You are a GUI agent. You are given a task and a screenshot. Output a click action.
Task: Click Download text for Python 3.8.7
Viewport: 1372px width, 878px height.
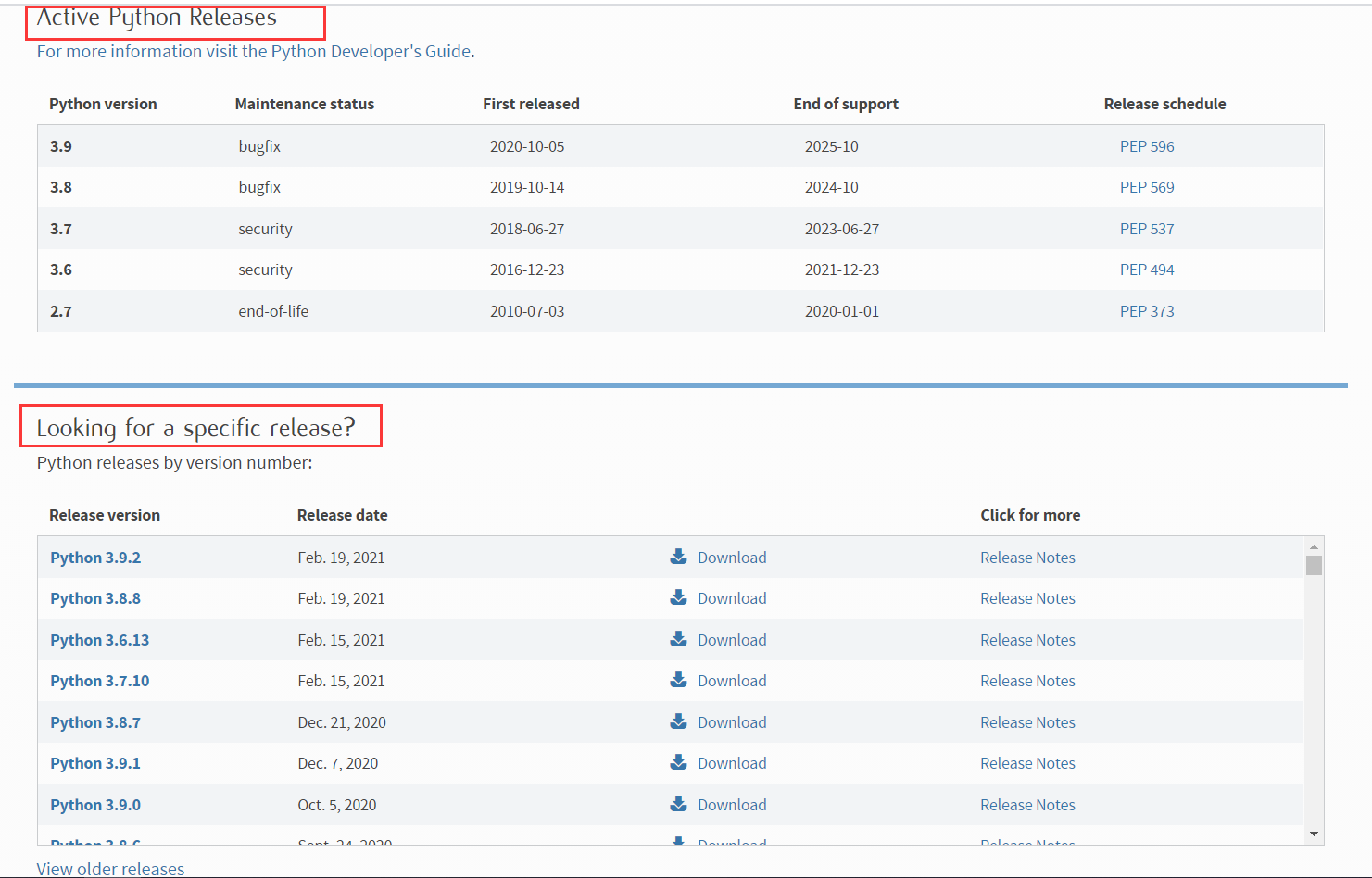(x=732, y=722)
